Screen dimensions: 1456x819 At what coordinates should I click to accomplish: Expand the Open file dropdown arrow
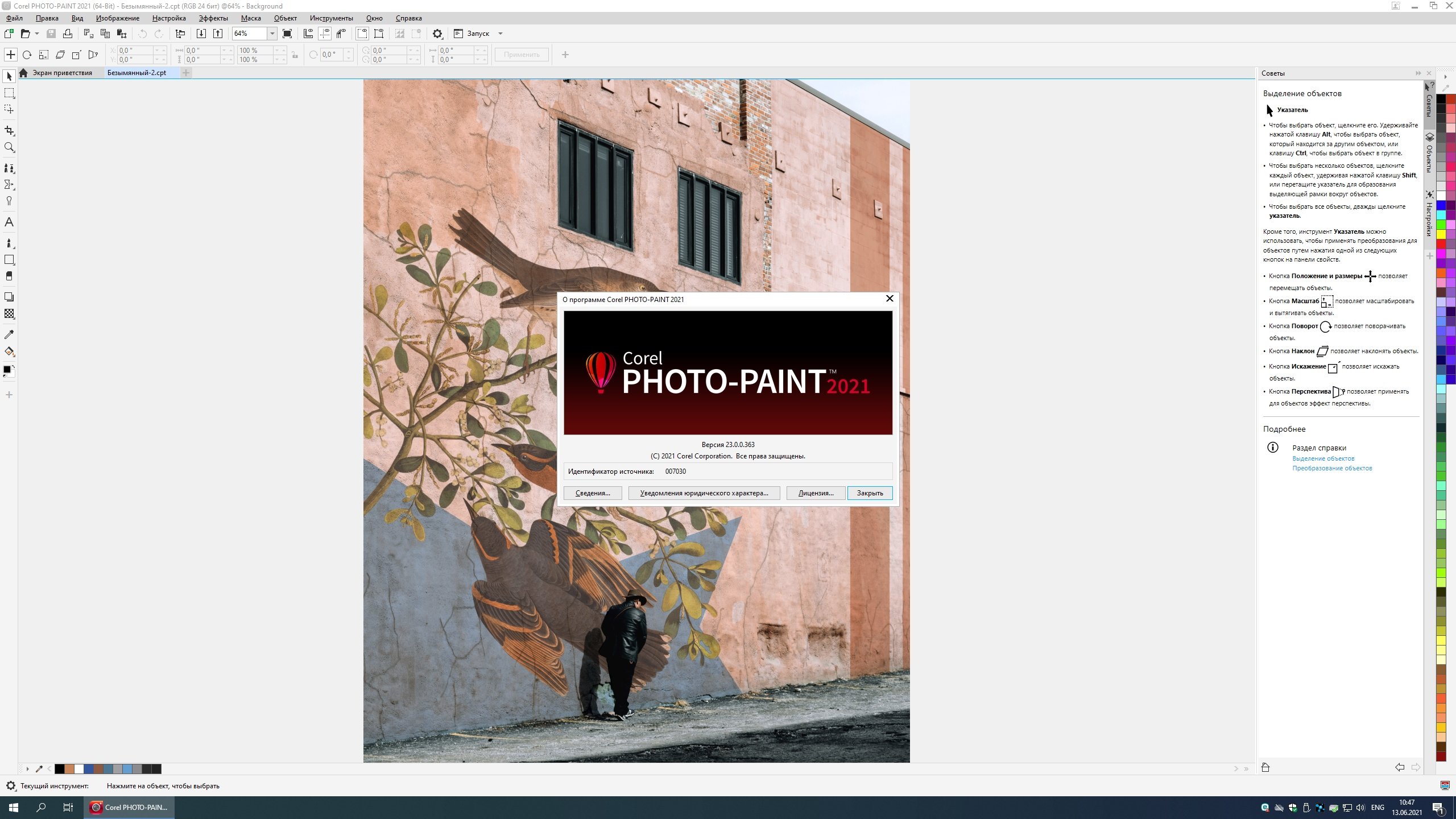(37, 34)
